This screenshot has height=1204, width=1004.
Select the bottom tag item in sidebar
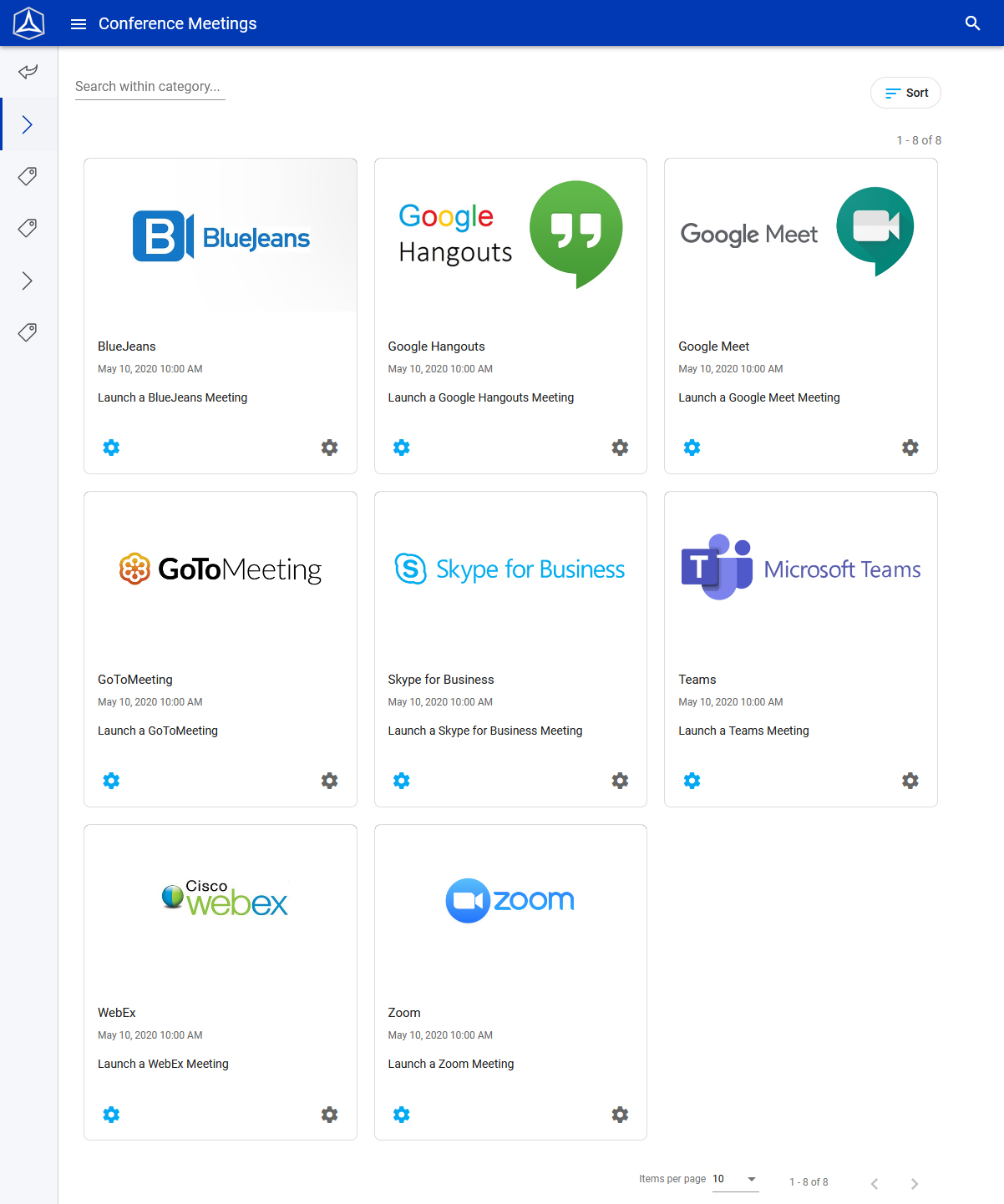click(x=28, y=332)
